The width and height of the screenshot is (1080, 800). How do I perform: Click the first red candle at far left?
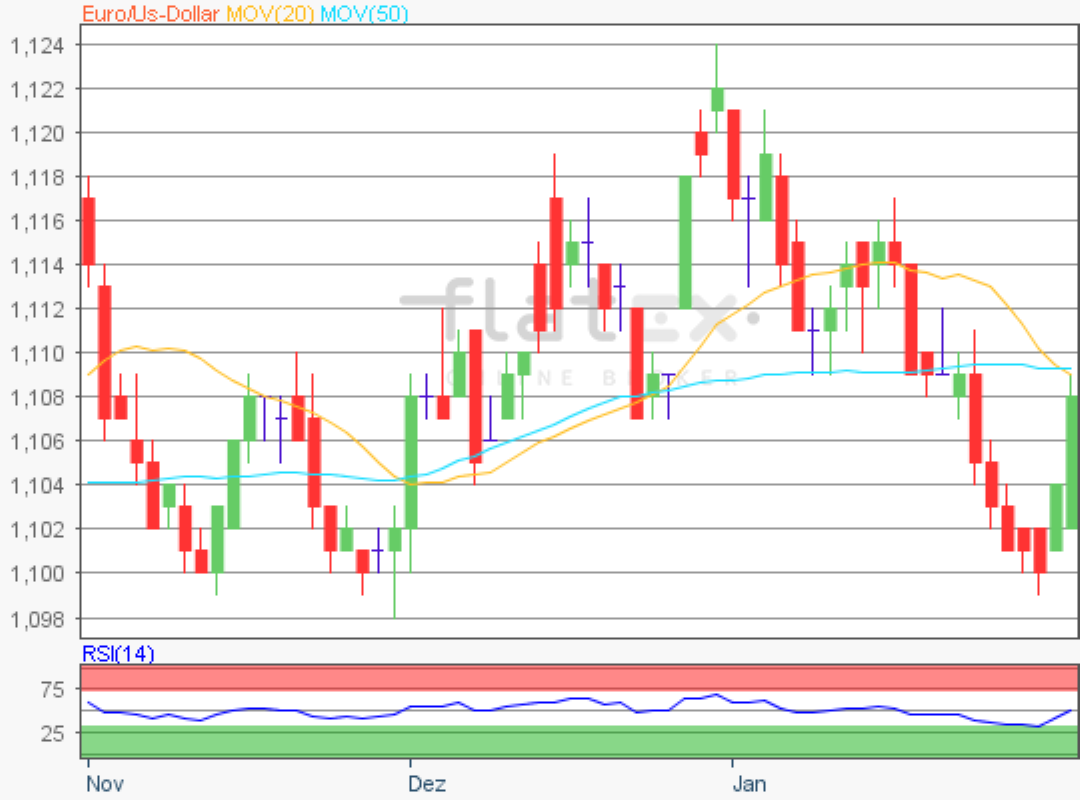88,230
